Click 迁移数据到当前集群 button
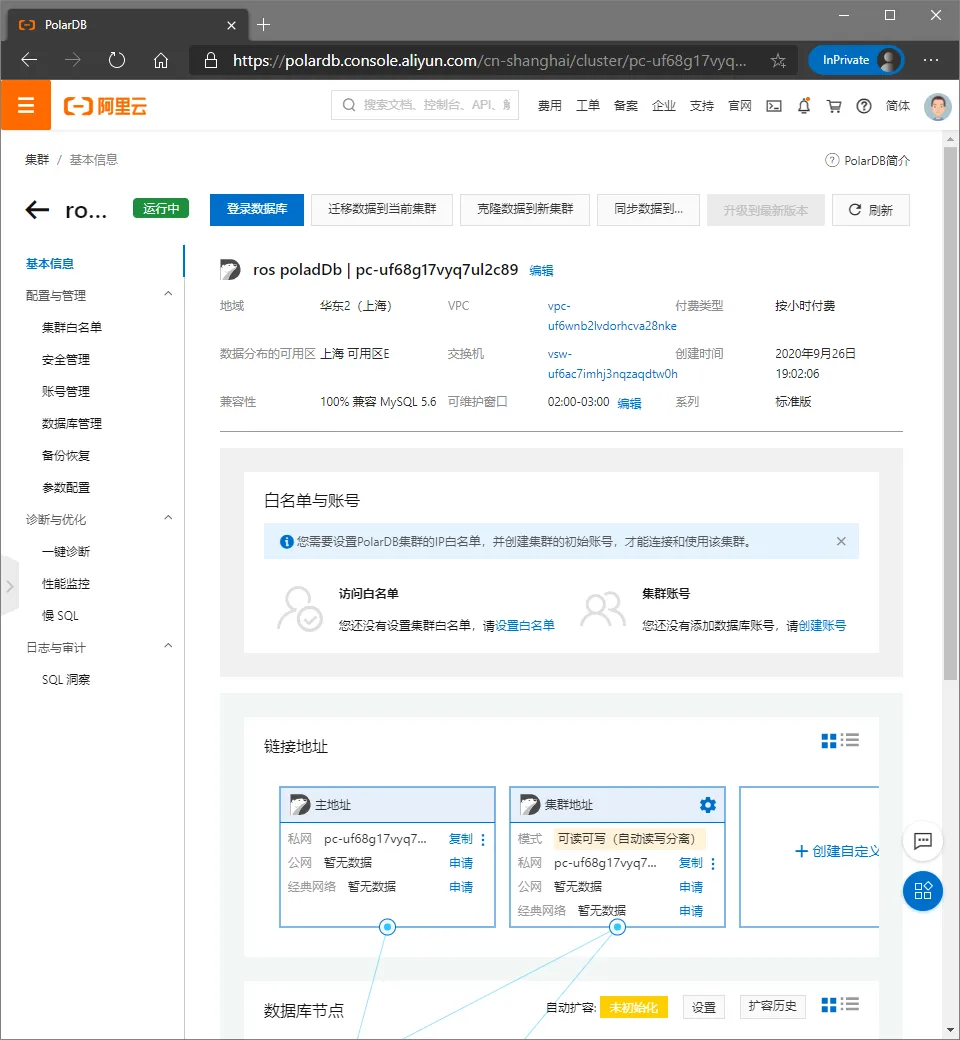Screen dimensions: 960x1040 point(382,210)
